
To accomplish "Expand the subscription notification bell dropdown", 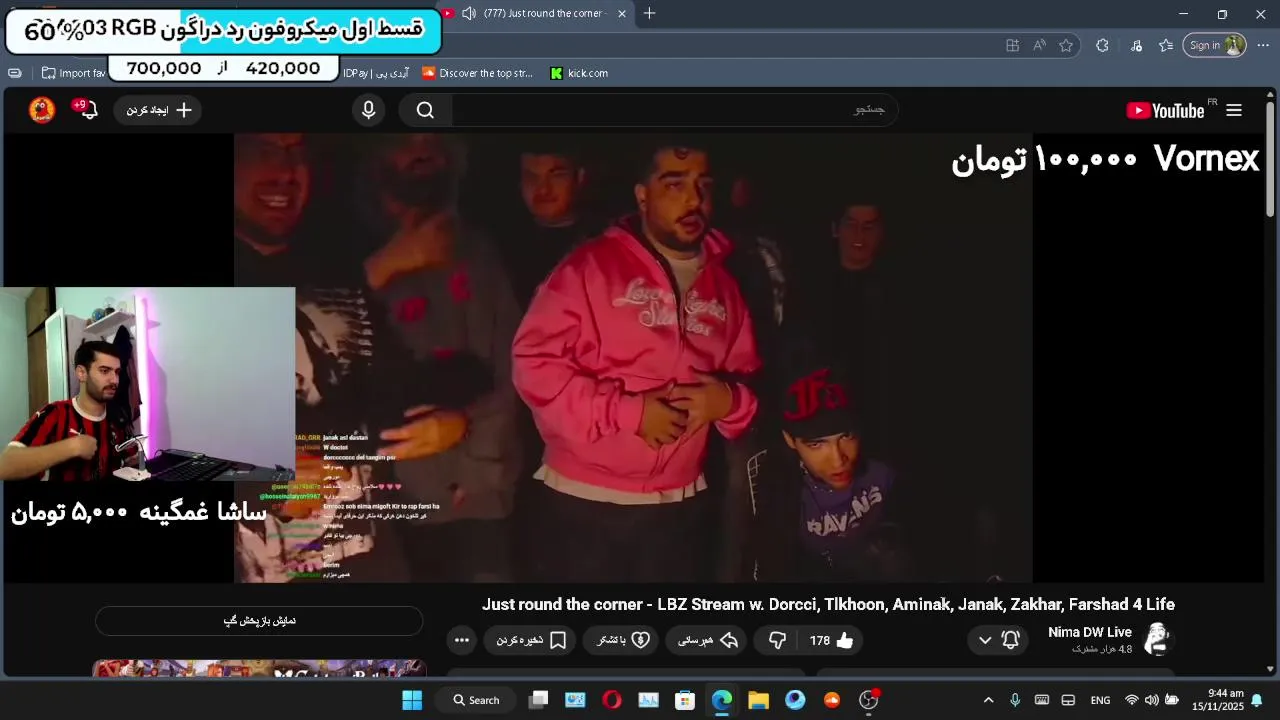I will point(998,640).
